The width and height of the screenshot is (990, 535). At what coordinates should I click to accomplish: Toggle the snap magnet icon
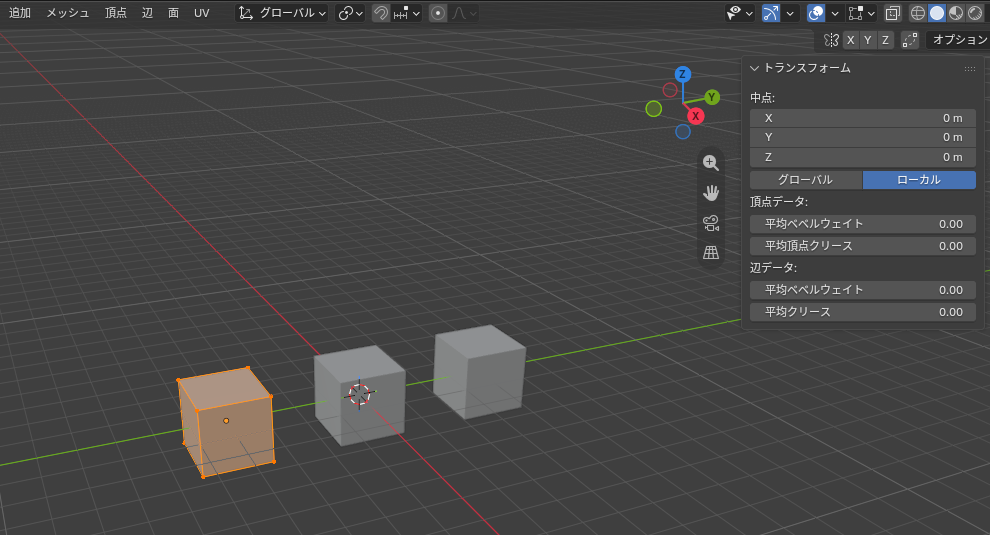pos(380,13)
